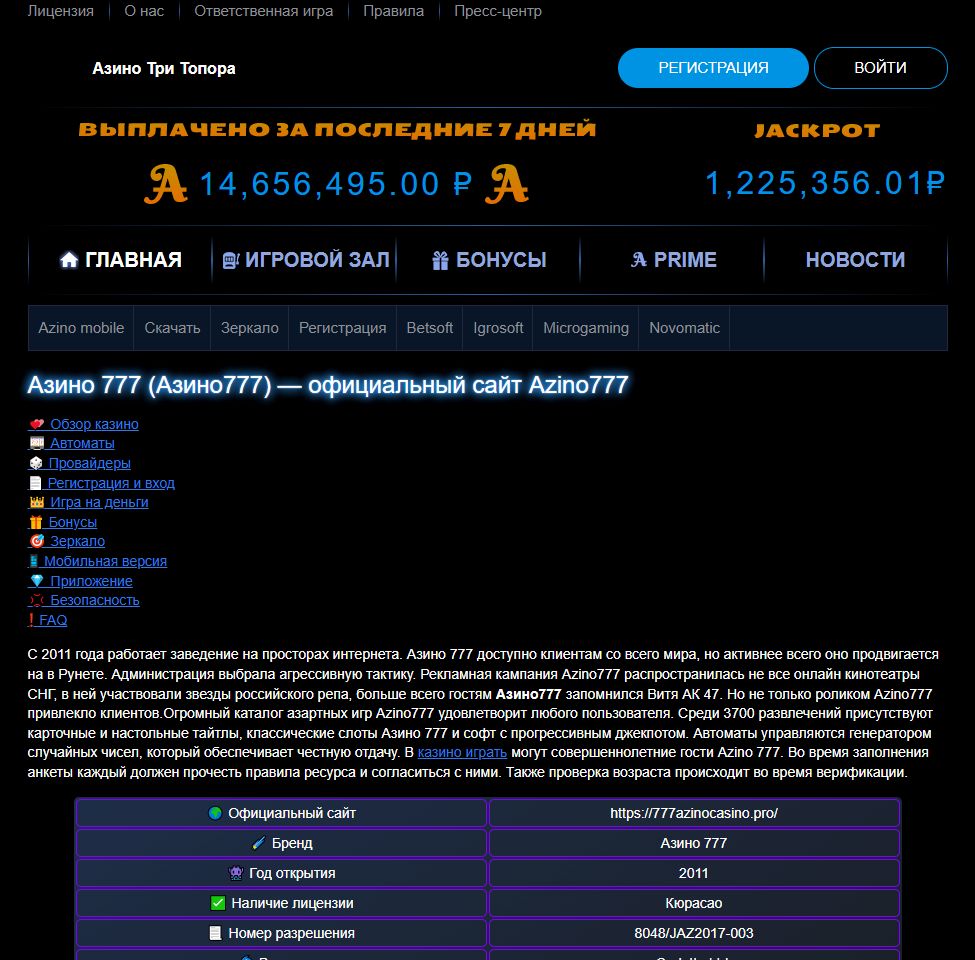
Task: Select the Microgaming tab
Action: [585, 327]
